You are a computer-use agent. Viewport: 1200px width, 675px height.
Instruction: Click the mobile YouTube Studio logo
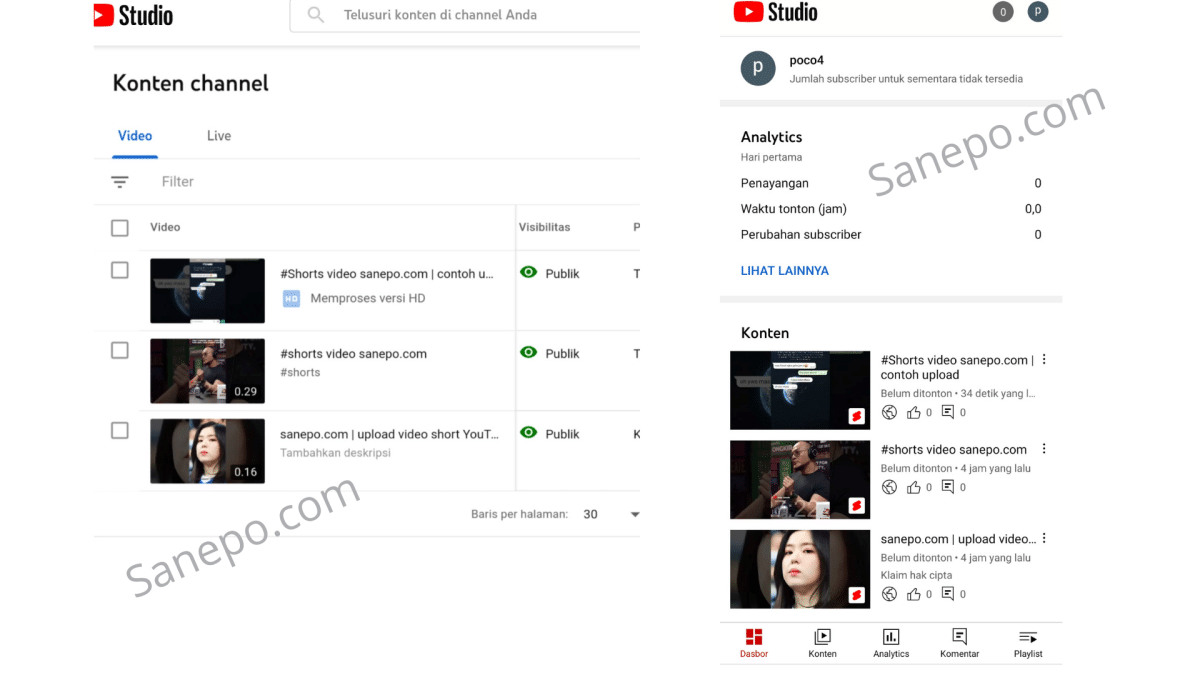775,12
